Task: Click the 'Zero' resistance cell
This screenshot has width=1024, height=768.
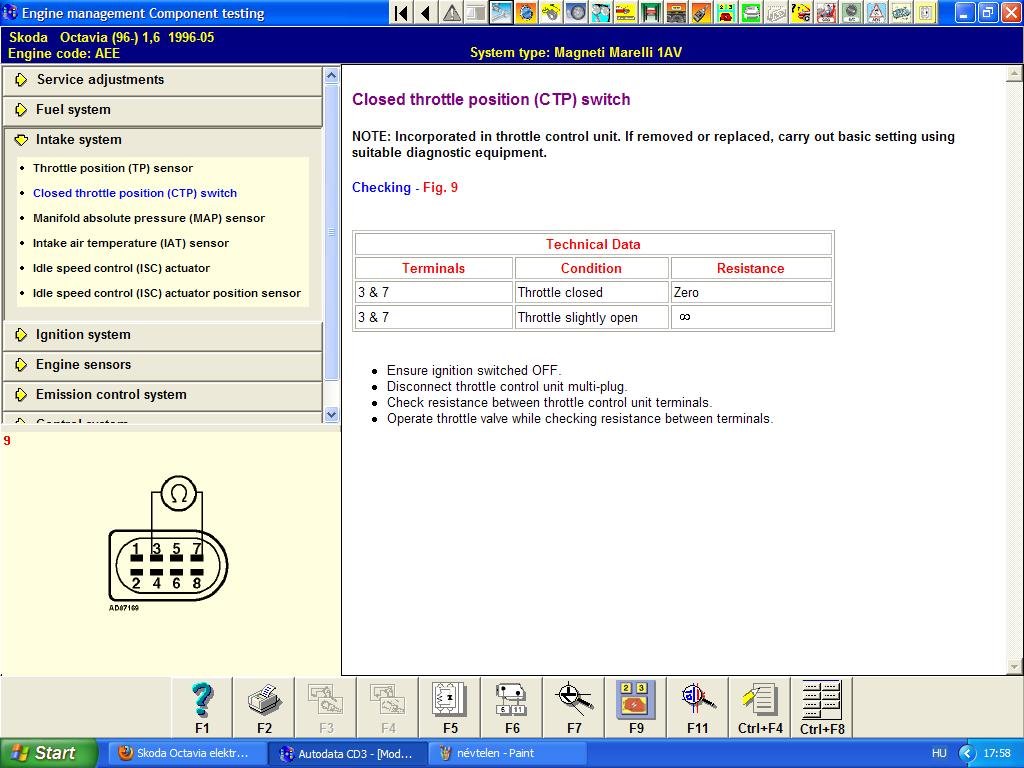Action: [x=751, y=293]
